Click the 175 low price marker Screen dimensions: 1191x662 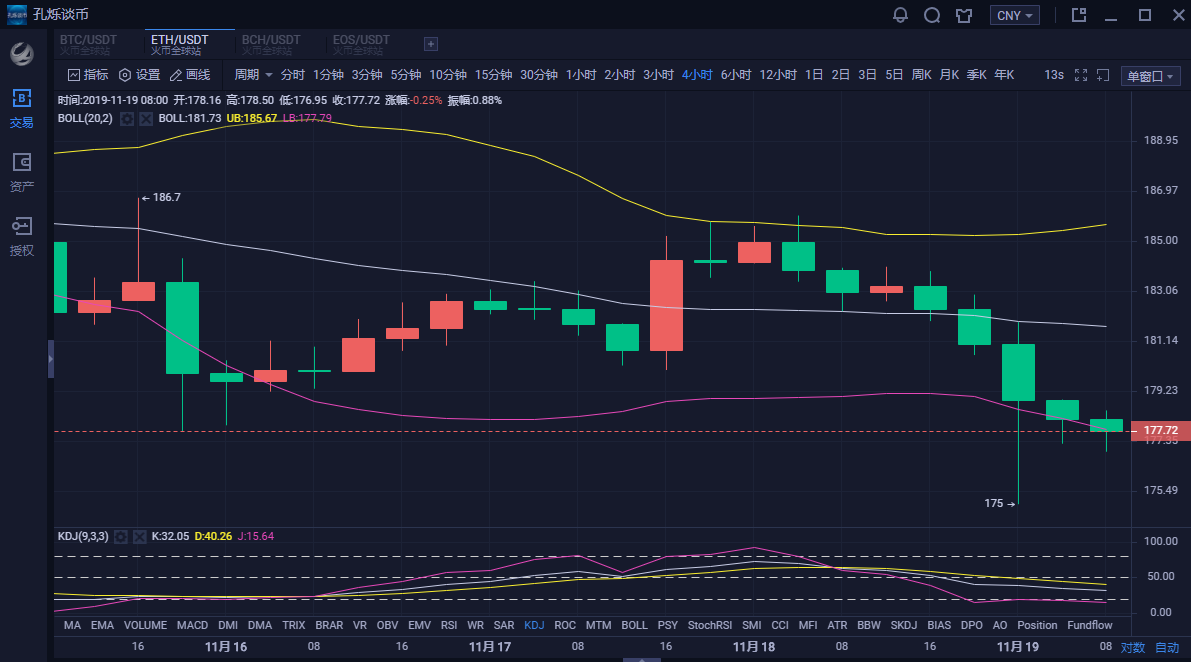[1000, 503]
